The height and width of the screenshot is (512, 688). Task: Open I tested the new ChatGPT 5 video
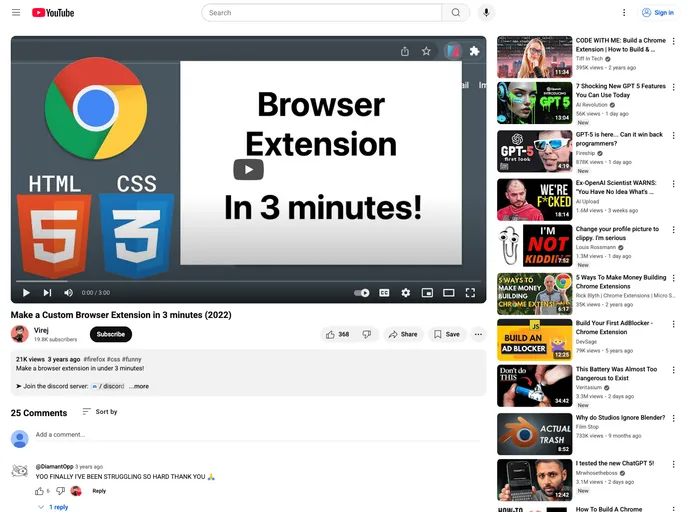click(x=615, y=463)
